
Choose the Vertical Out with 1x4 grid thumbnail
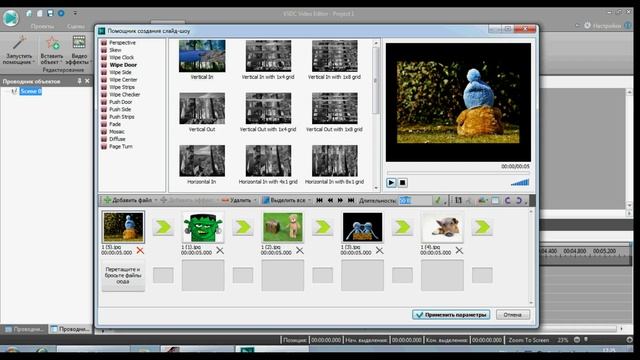tap(268, 108)
